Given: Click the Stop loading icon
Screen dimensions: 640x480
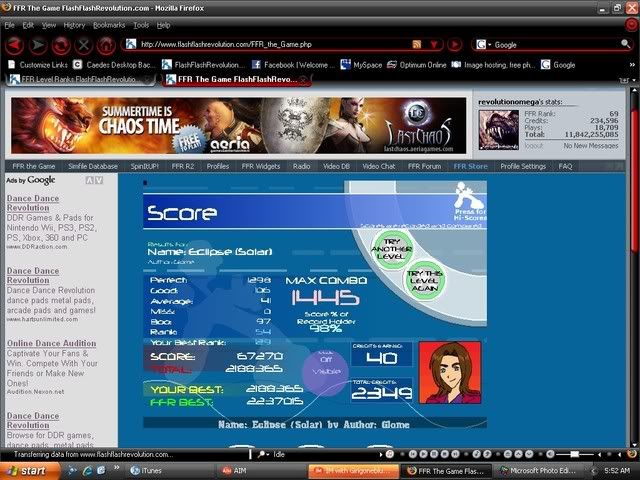Looking at the screenshot, I should pyautogui.click(x=84, y=45).
